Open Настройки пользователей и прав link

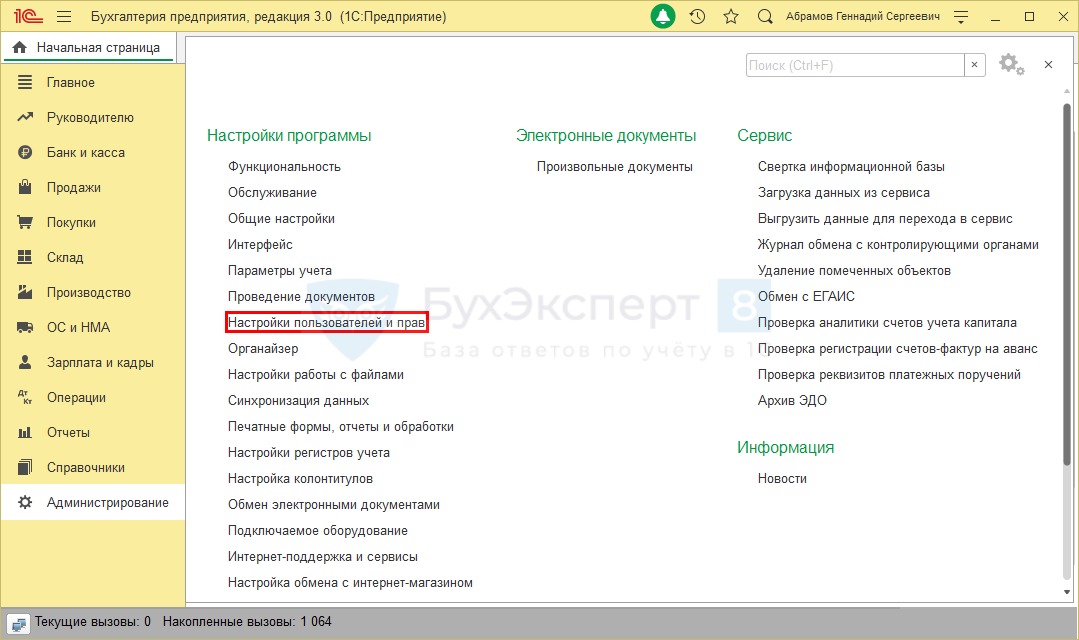pos(327,323)
